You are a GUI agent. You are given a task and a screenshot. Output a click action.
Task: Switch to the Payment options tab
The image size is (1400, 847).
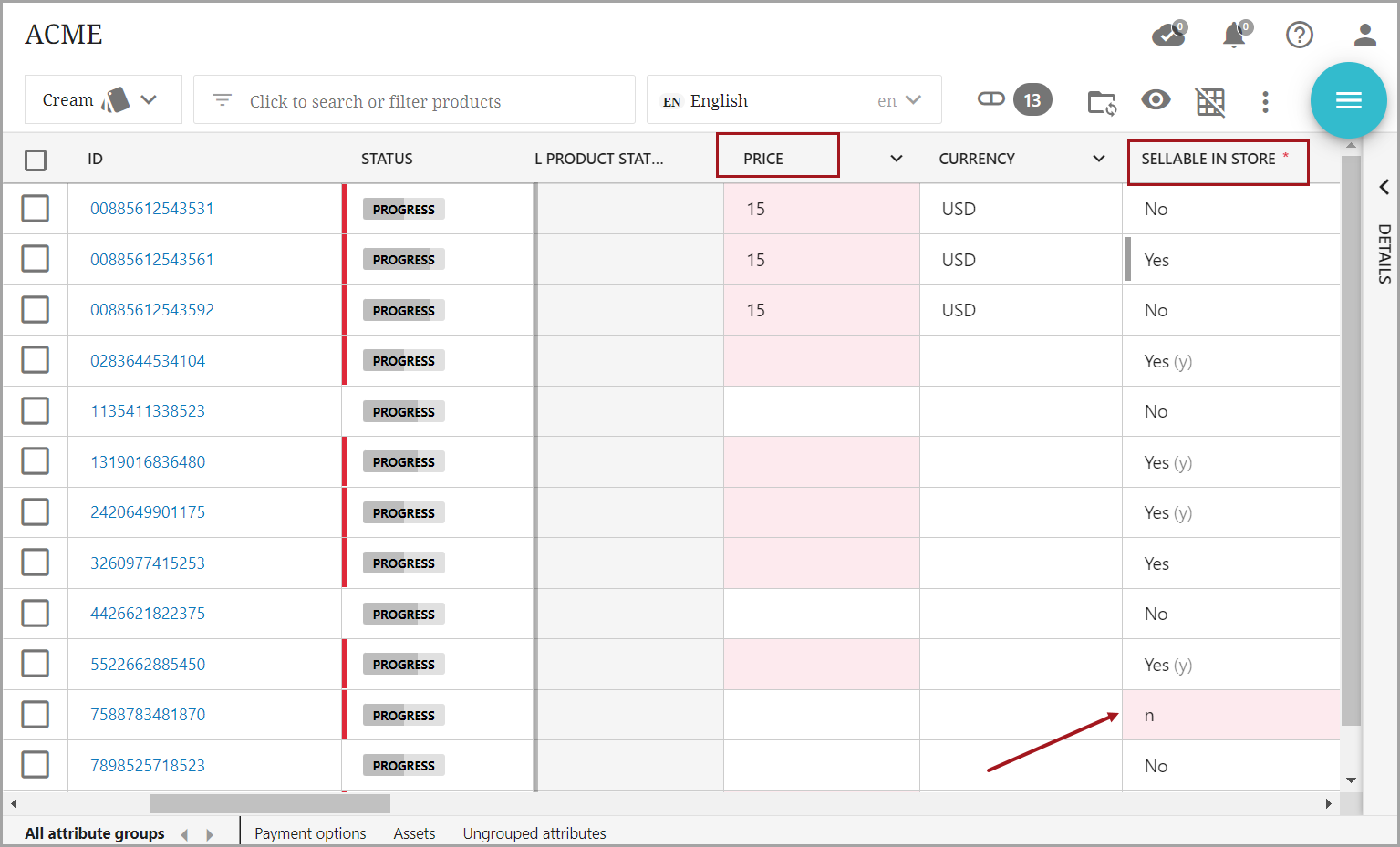[310, 833]
